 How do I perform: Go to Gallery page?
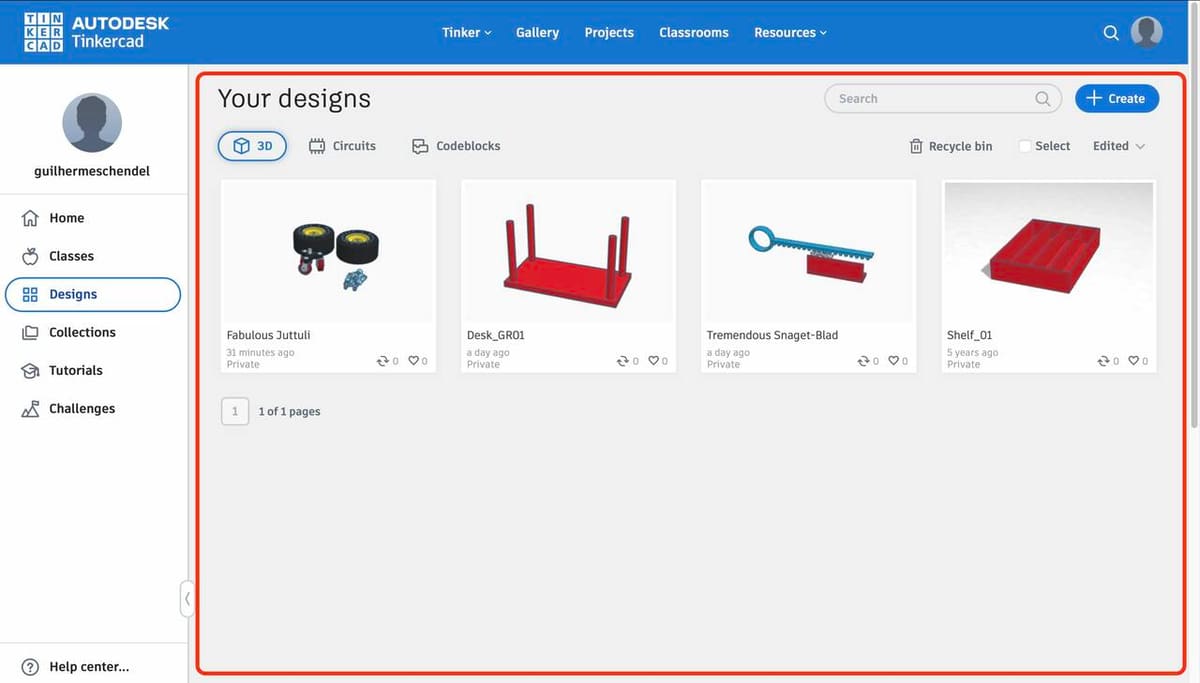click(x=537, y=33)
